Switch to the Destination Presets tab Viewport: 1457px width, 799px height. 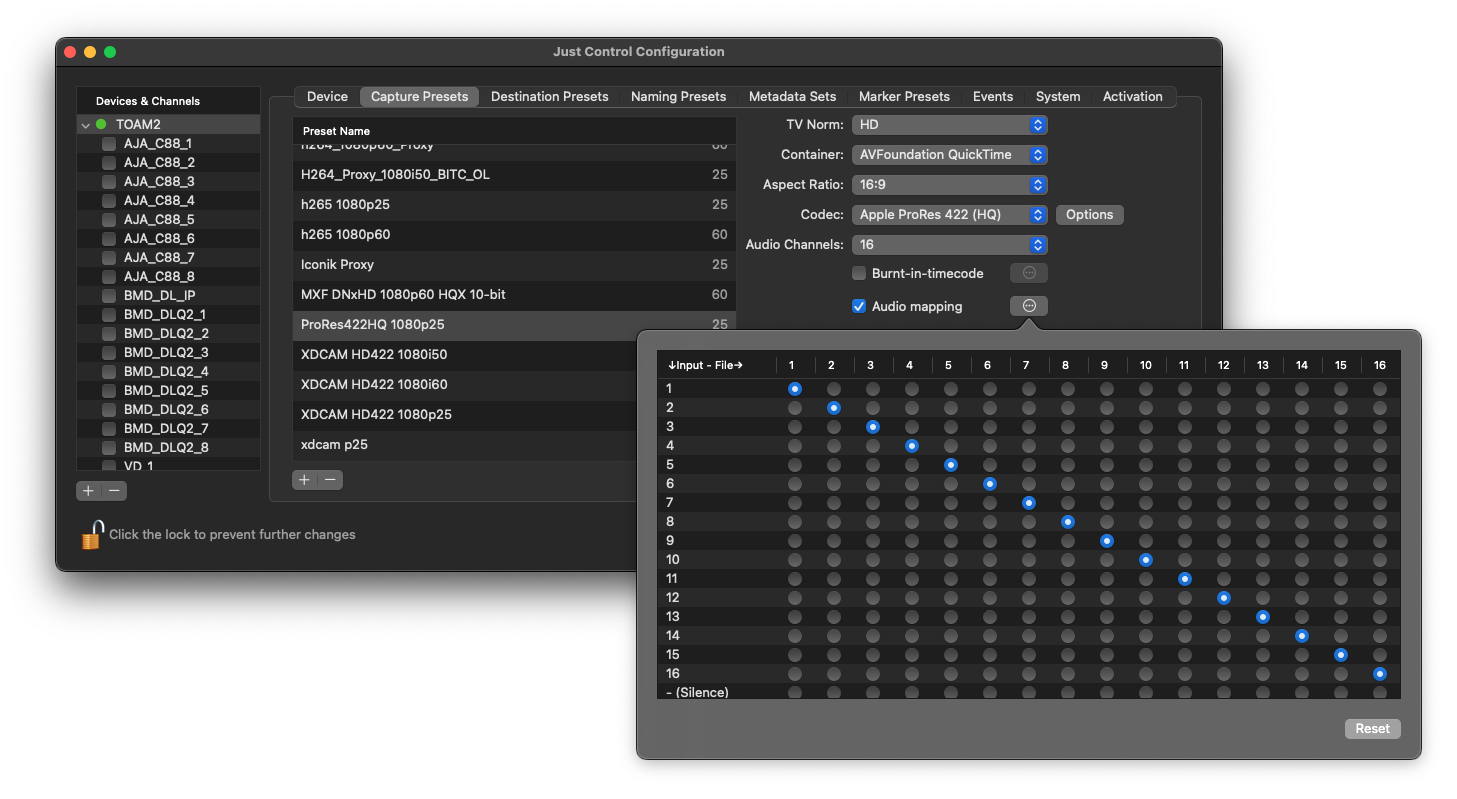coord(550,97)
